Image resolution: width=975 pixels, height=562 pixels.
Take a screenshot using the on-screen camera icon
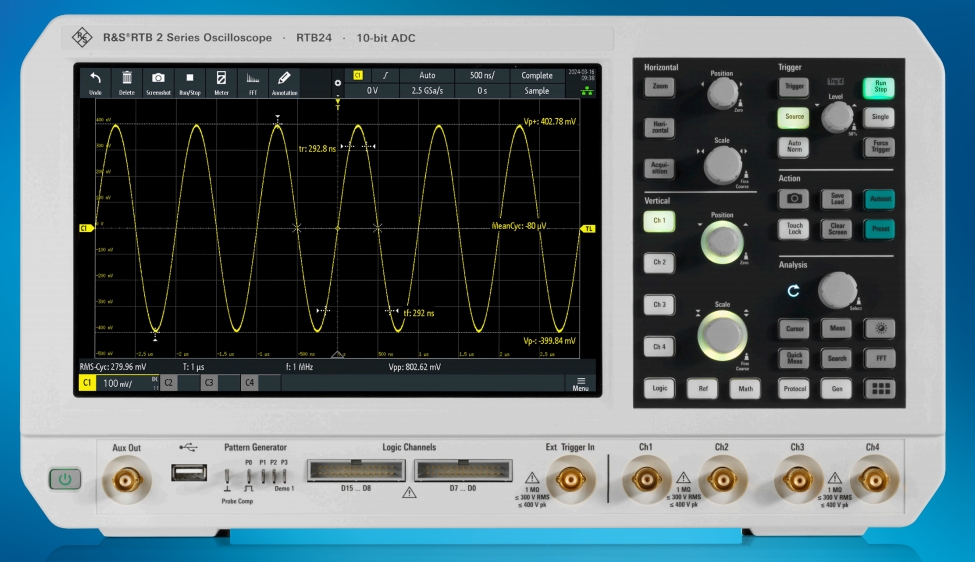[x=158, y=82]
